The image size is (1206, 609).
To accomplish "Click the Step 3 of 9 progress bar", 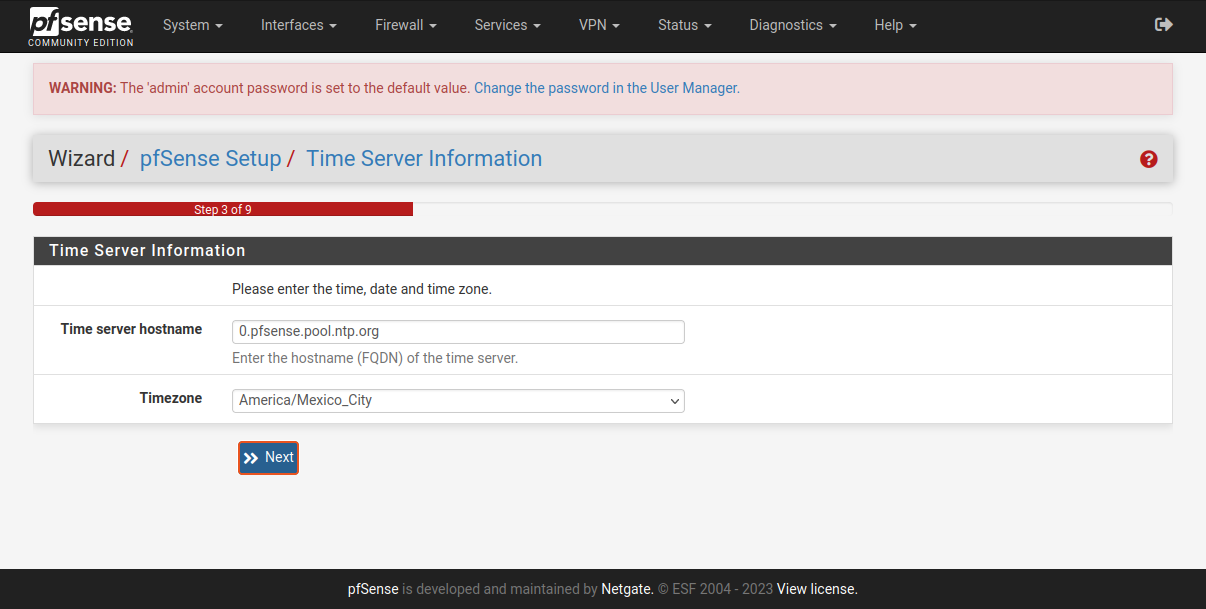I will point(223,209).
